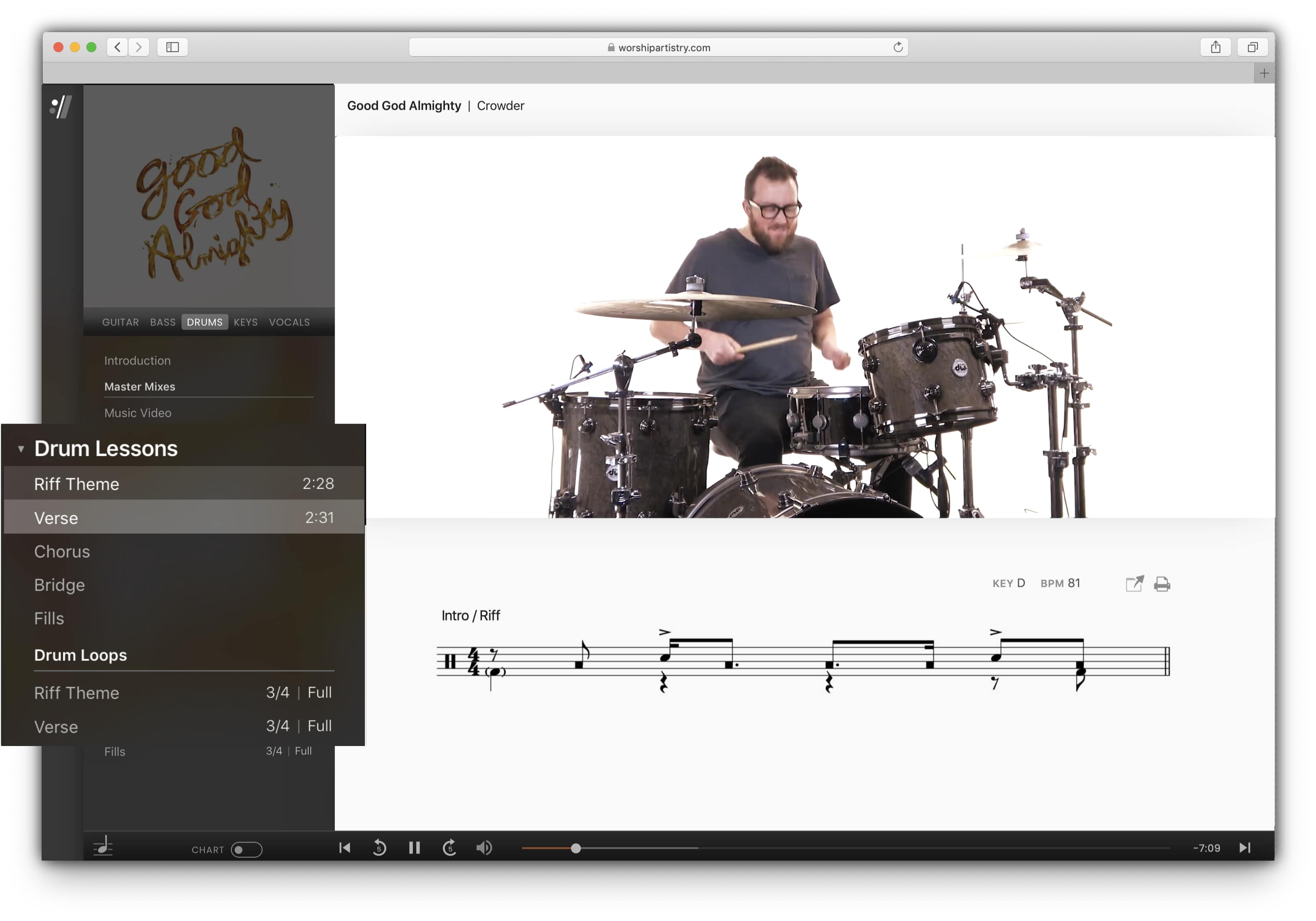Open the Chorus drum lesson

(62, 552)
